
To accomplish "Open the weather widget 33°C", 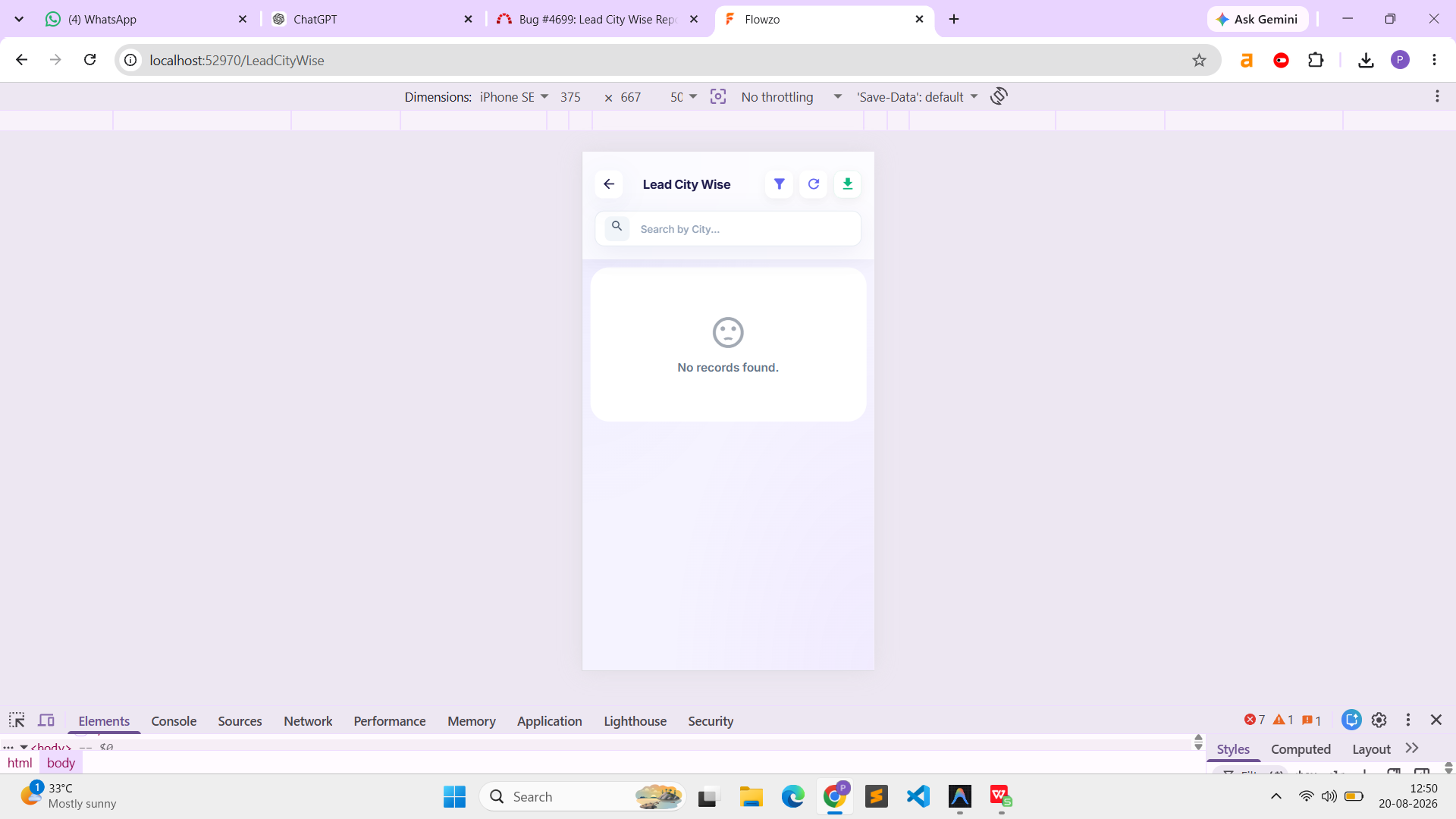I will [68, 796].
